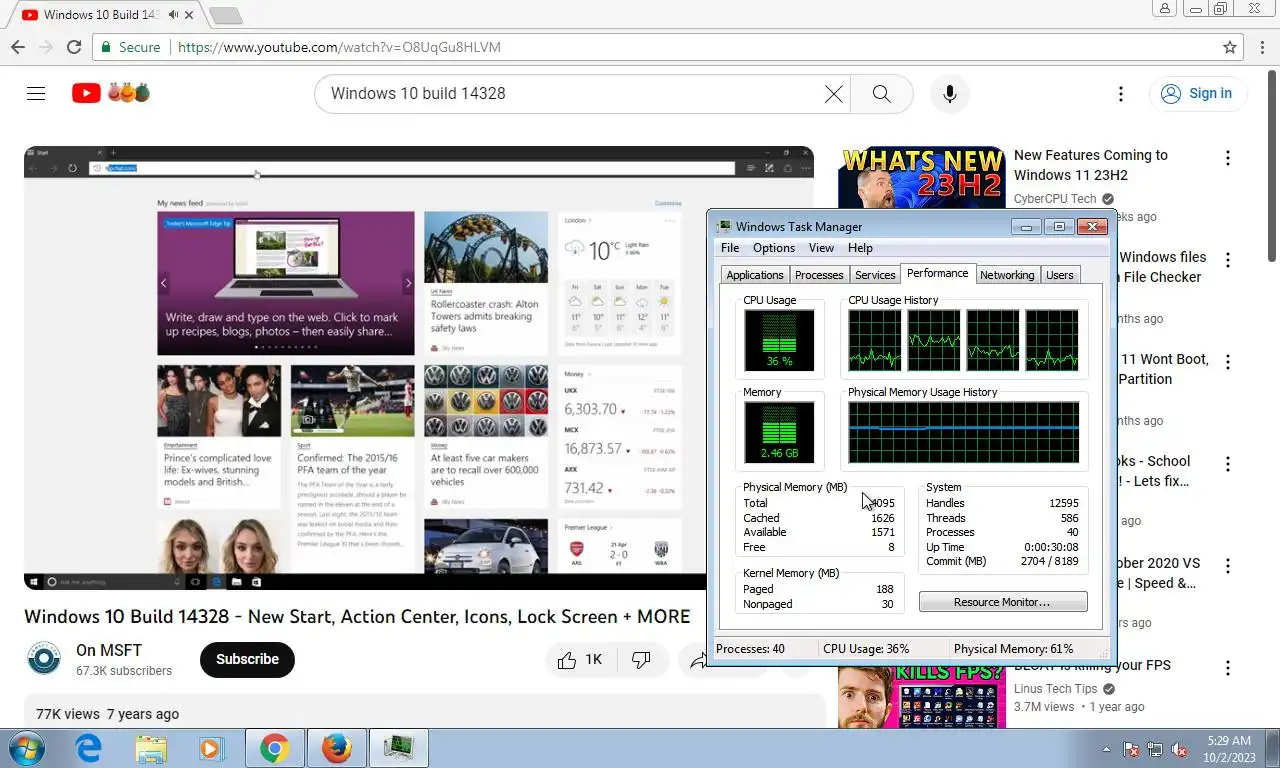
Task: Mute tab via speaker icon
Action: coord(174,15)
